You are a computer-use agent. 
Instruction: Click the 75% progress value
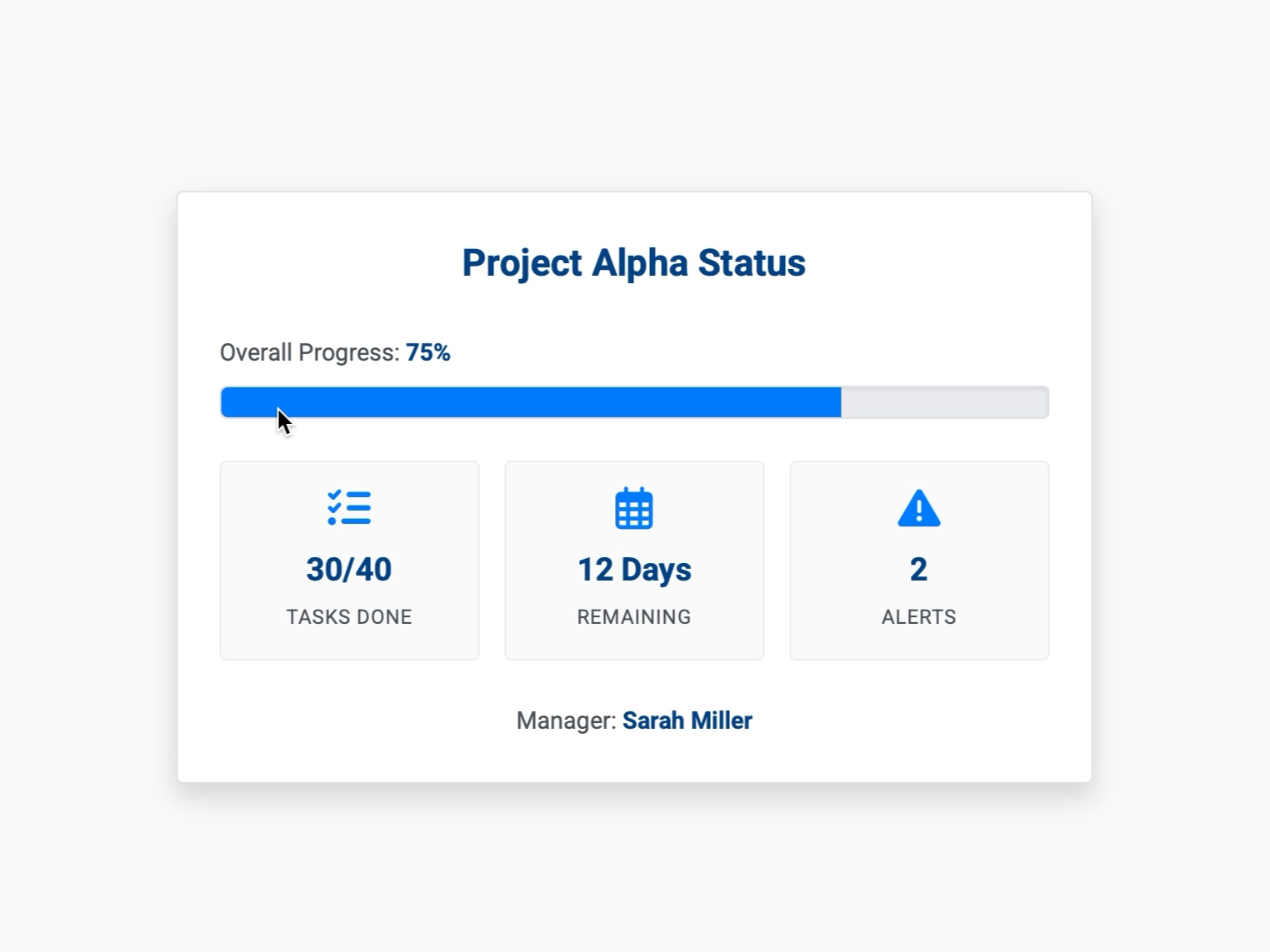click(427, 352)
